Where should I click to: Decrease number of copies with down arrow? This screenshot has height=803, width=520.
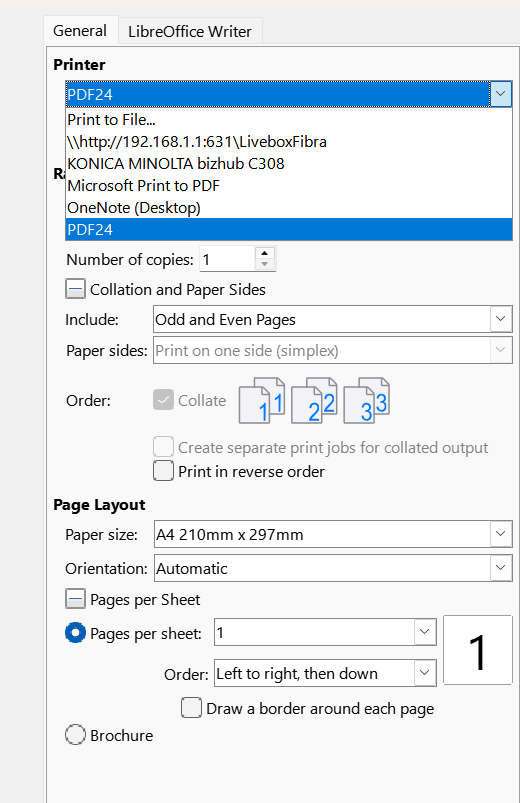tap(265, 265)
